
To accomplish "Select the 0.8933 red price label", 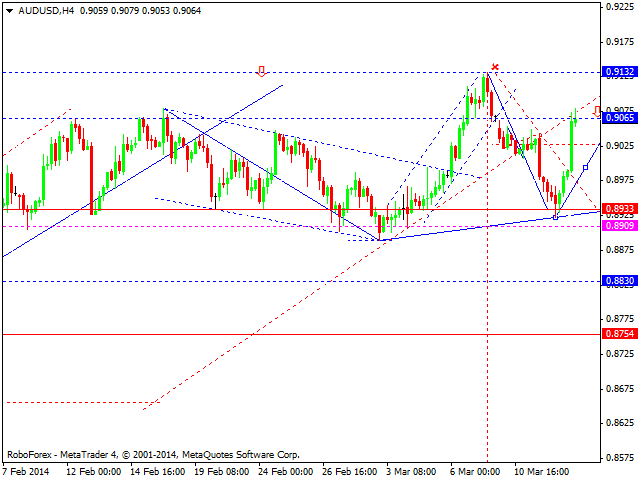I will tap(619, 209).
